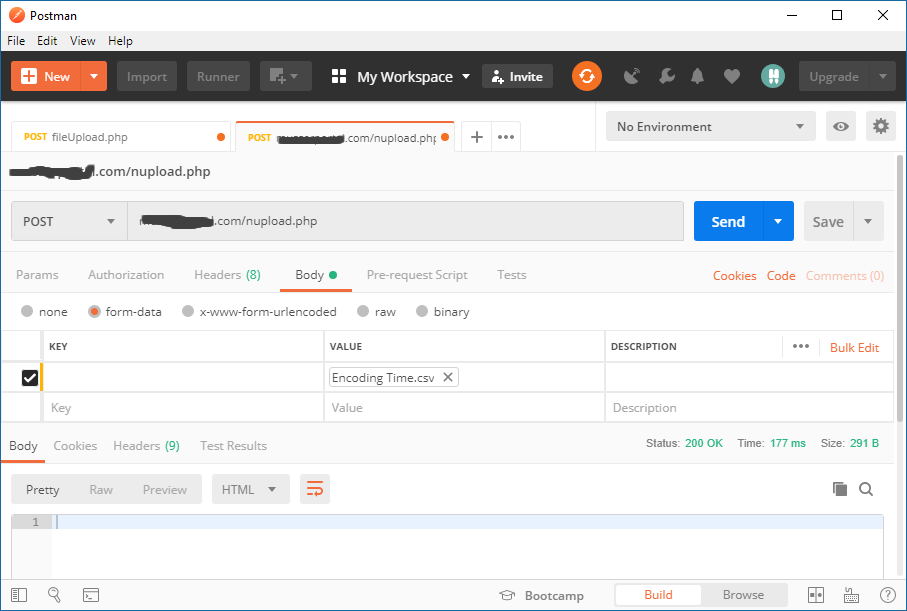The height and width of the screenshot is (611, 907).
Task: Send the request
Action: pos(728,221)
